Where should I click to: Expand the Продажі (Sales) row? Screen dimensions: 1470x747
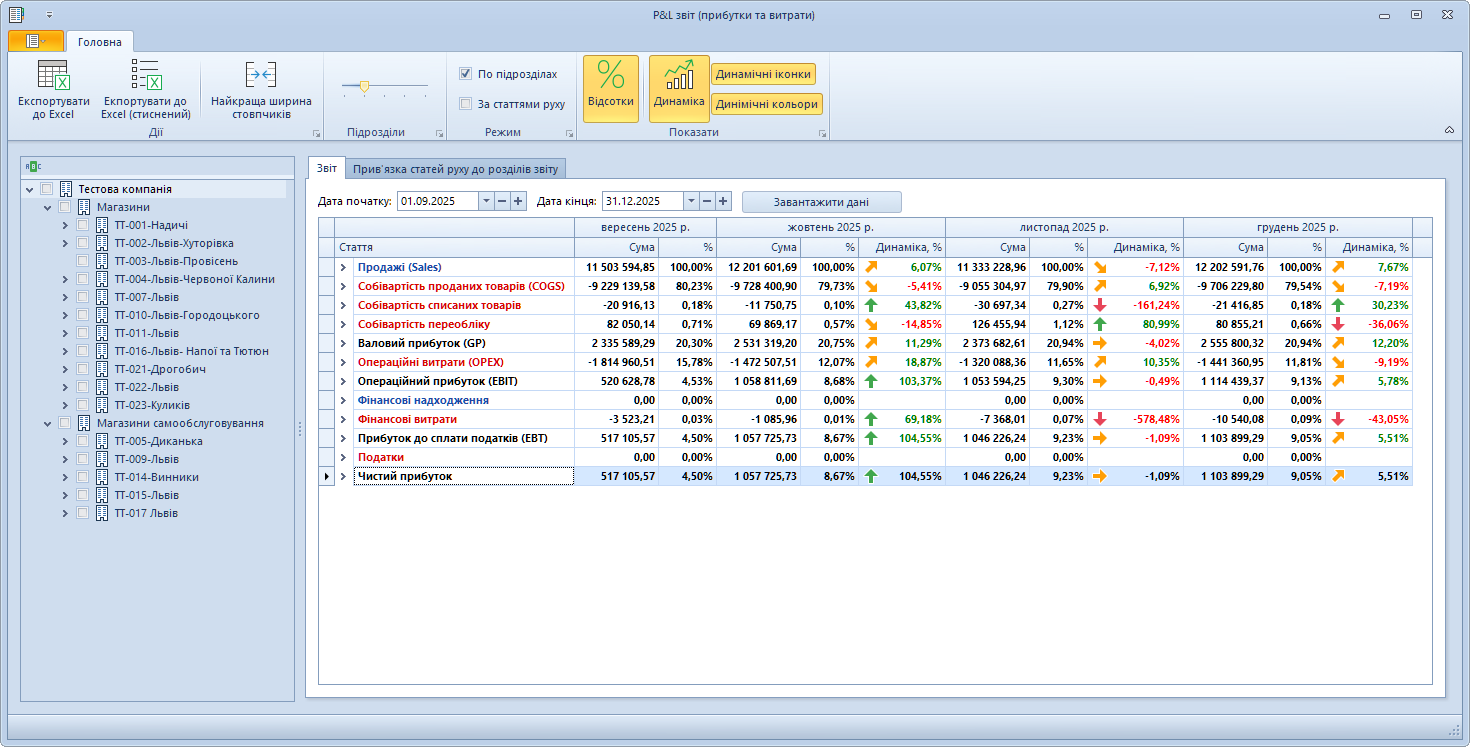[x=343, y=267]
